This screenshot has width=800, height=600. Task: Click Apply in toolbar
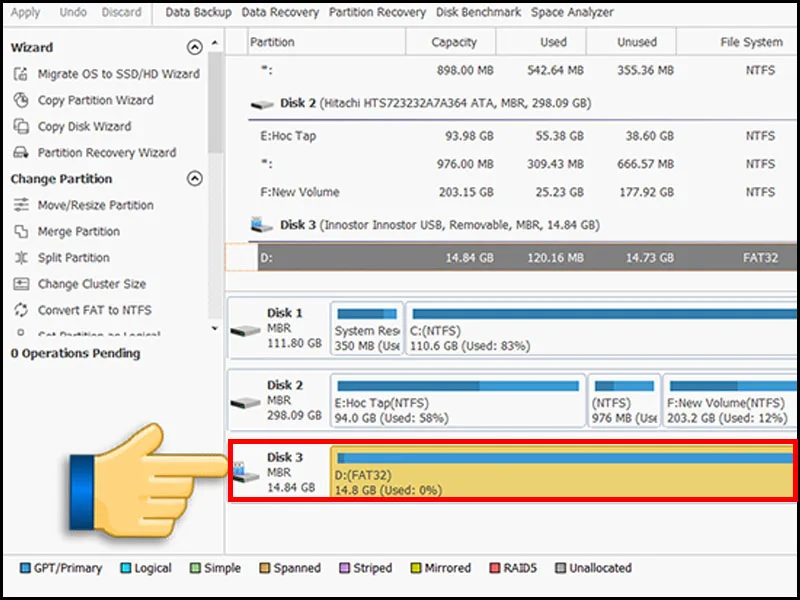25,12
